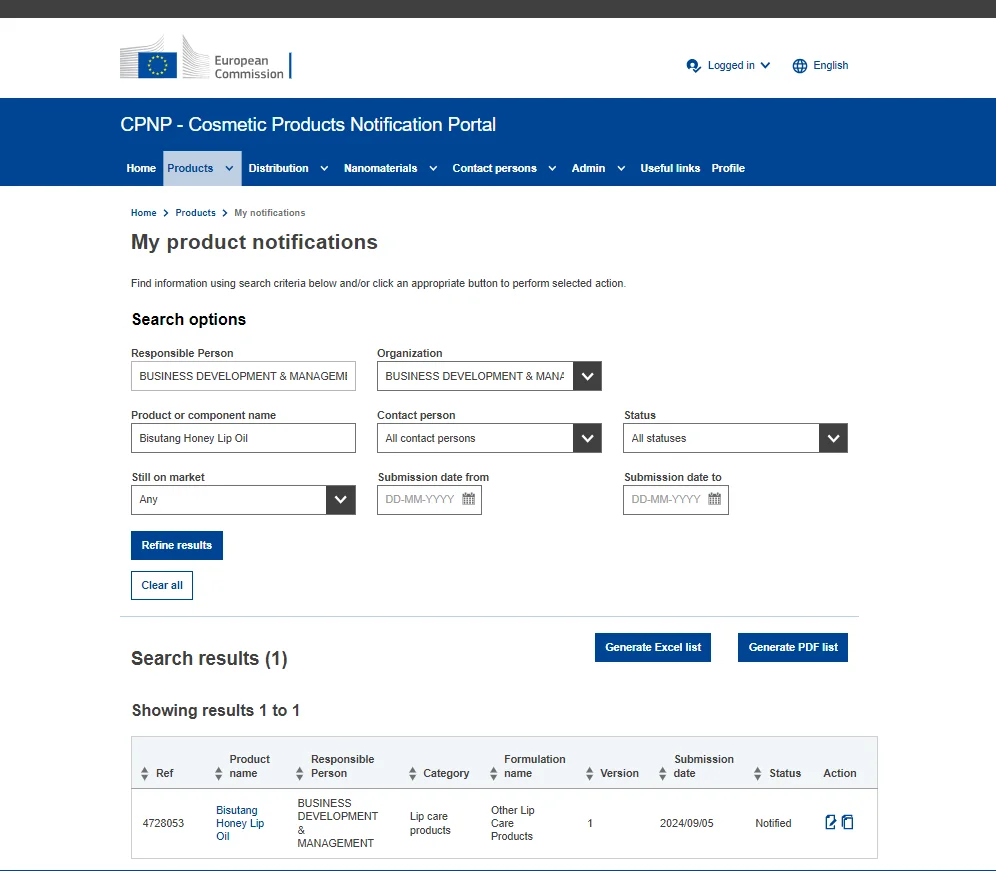The height and width of the screenshot is (871, 996).
Task: Open calendar for Submission date to
Action: tap(714, 499)
